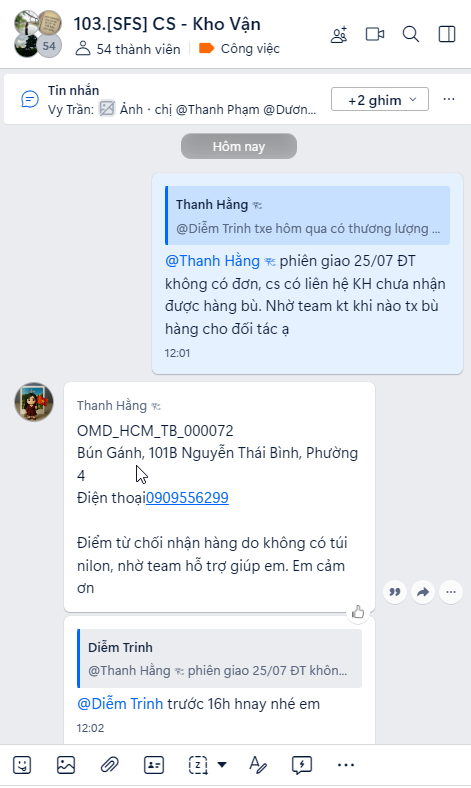Open Thanh Hằng's avatar profile
The image size is (471, 788).
pos(34,402)
